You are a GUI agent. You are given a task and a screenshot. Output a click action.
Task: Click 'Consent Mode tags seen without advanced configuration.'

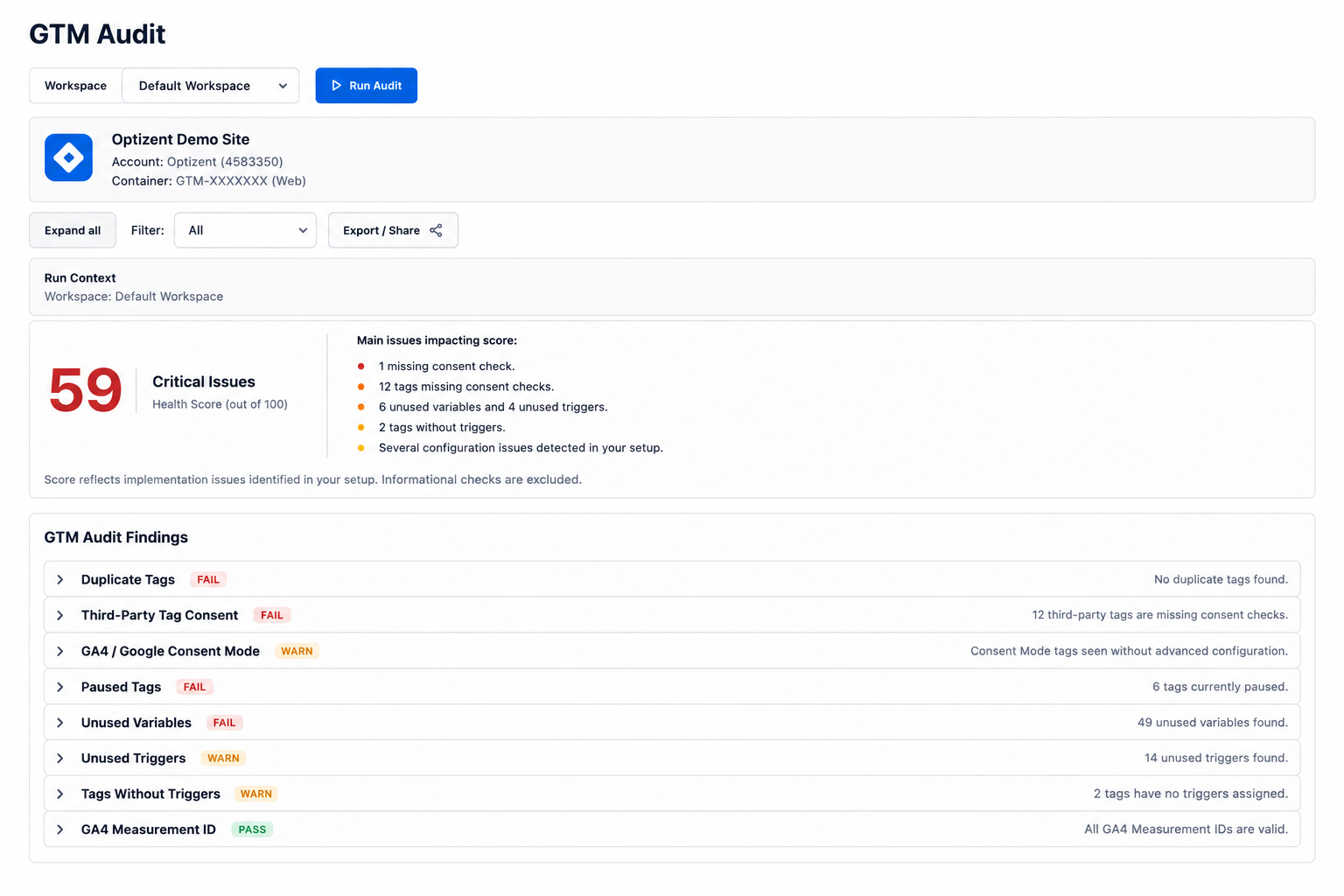click(1129, 651)
